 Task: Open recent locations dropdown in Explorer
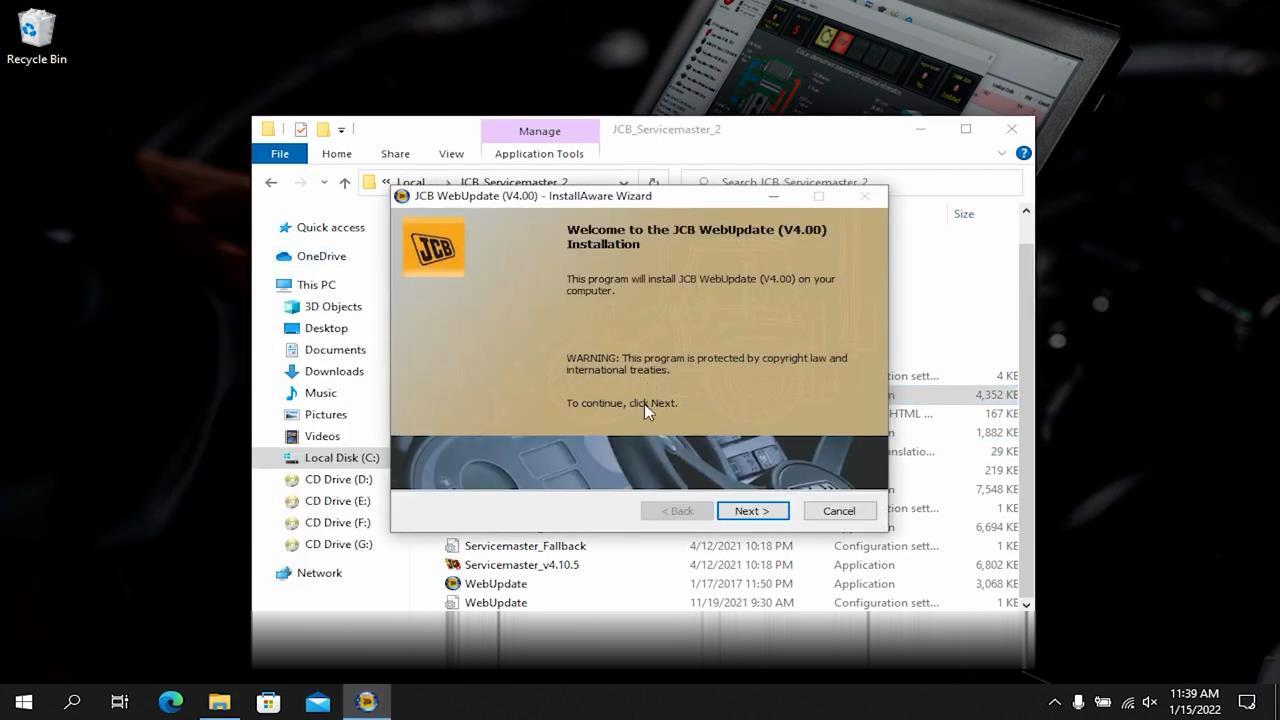pyautogui.click(x=324, y=183)
